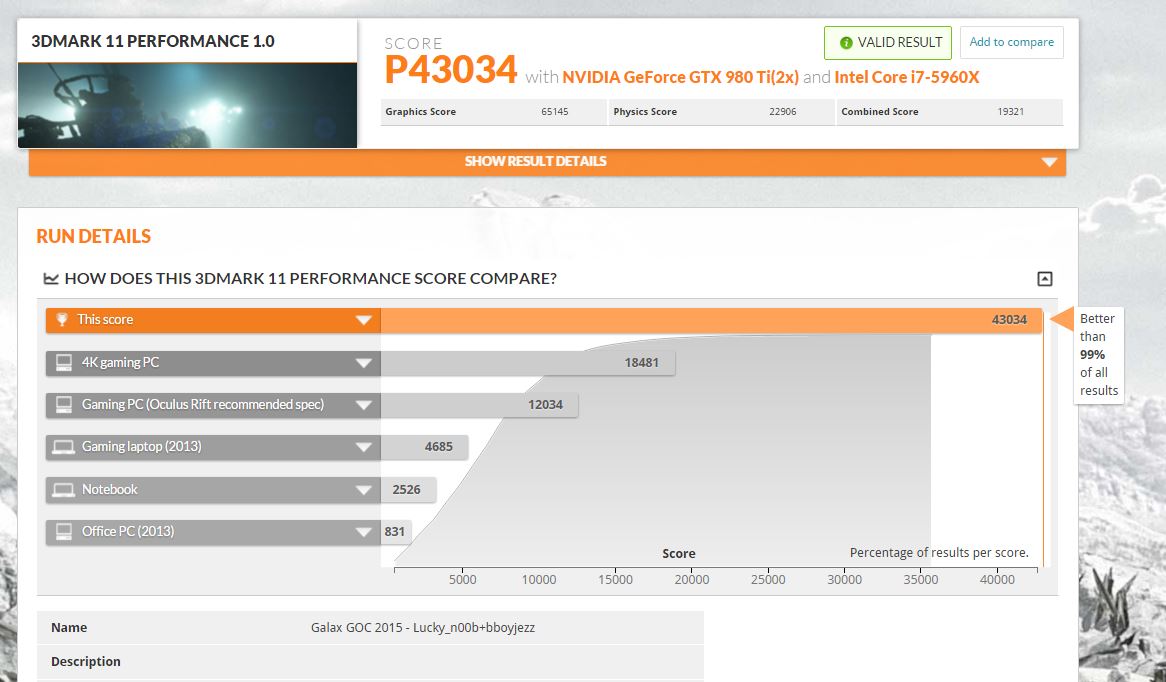Collapse the score comparison section
The width and height of the screenshot is (1166, 682).
pos(1045,279)
